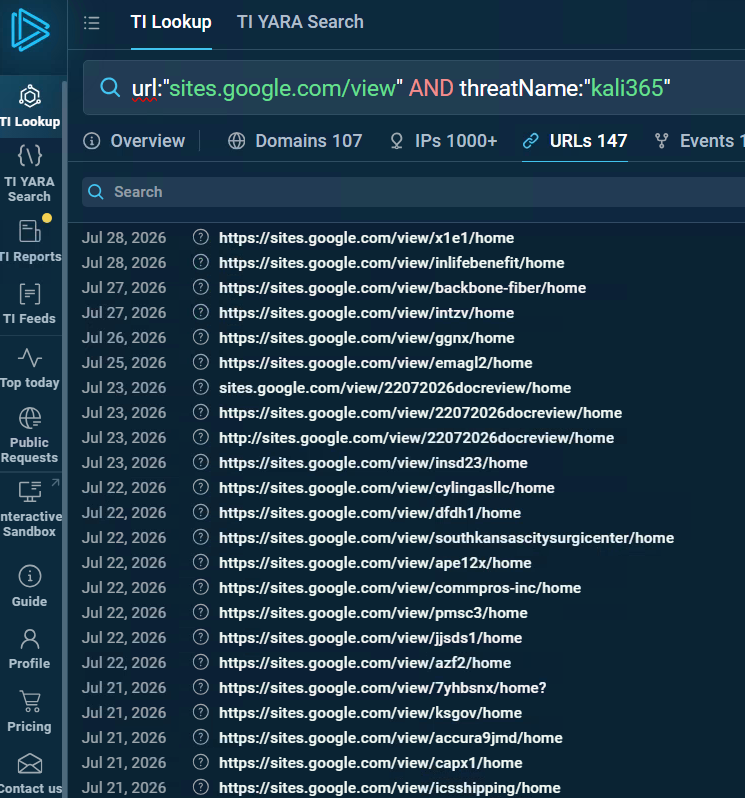Viewport: 745px width, 798px height.
Task: Open Contact us in the sidebar
Action: 30,775
